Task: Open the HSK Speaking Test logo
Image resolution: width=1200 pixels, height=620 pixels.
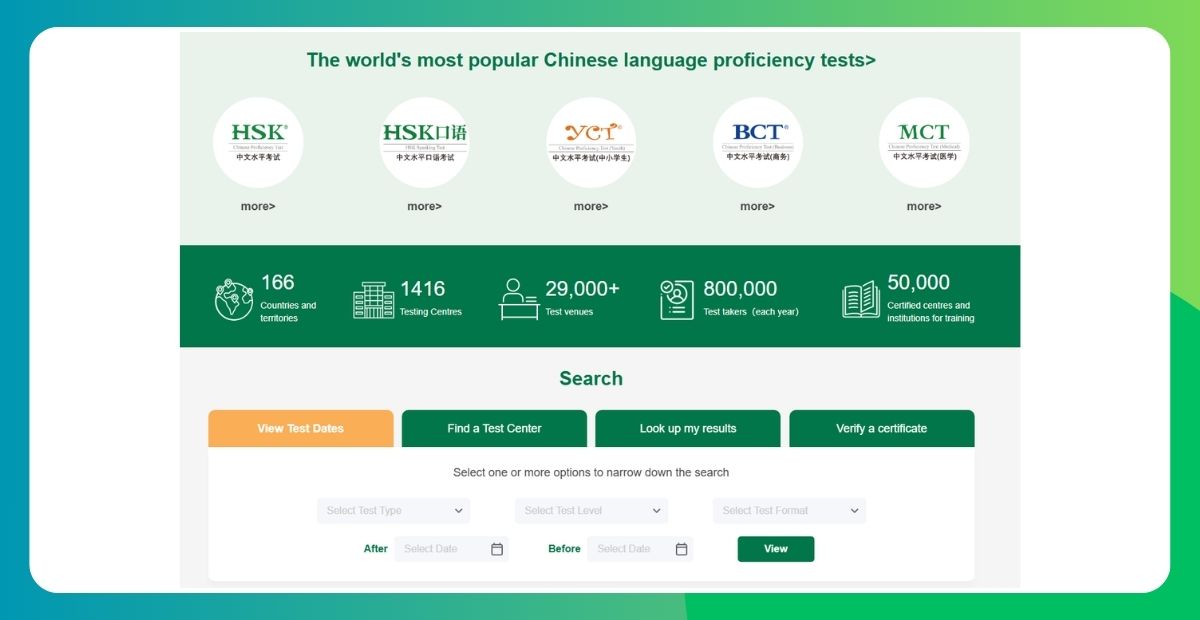Action: 424,143
